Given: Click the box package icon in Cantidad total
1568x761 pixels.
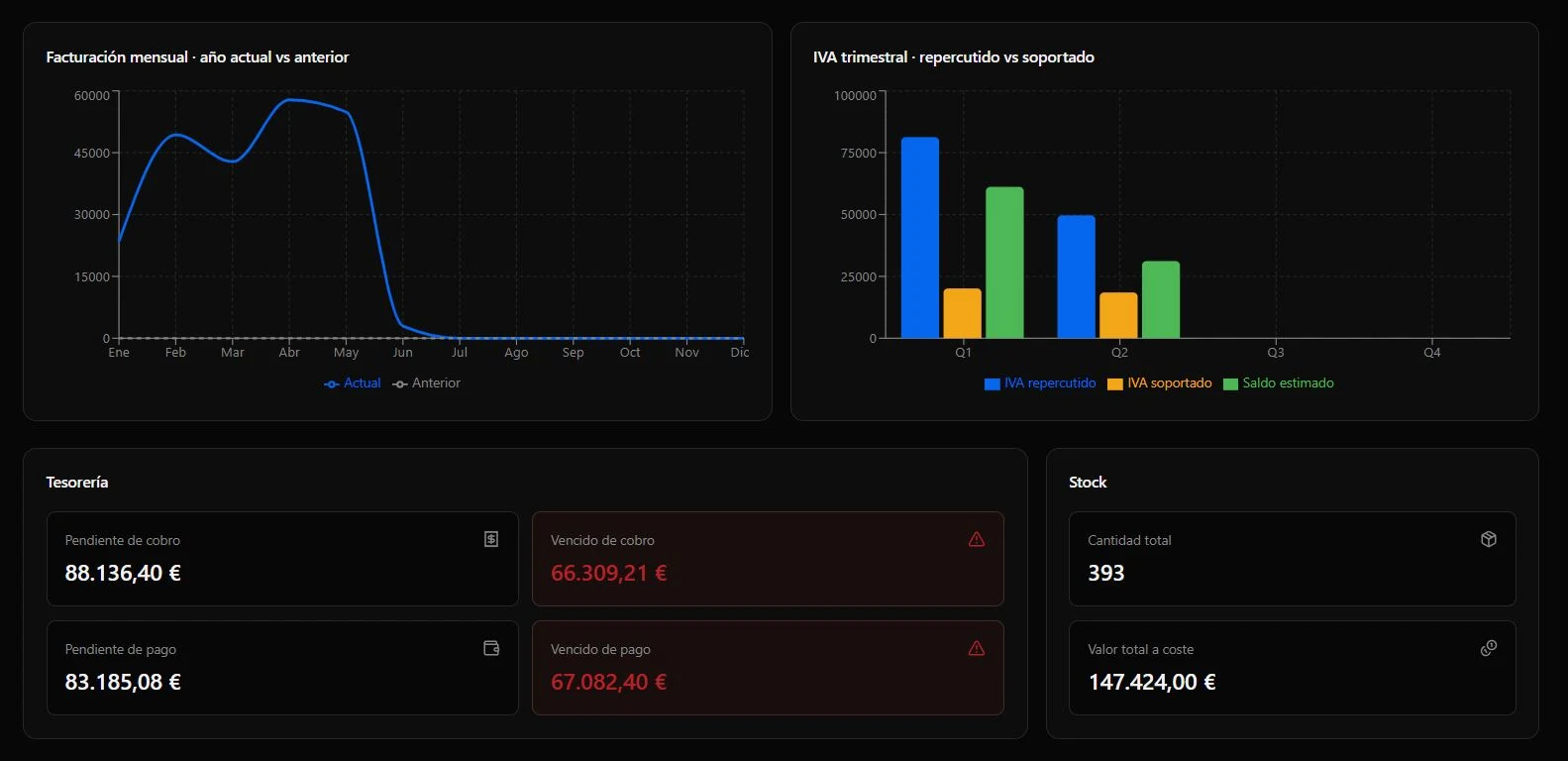Looking at the screenshot, I should tap(1489, 539).
